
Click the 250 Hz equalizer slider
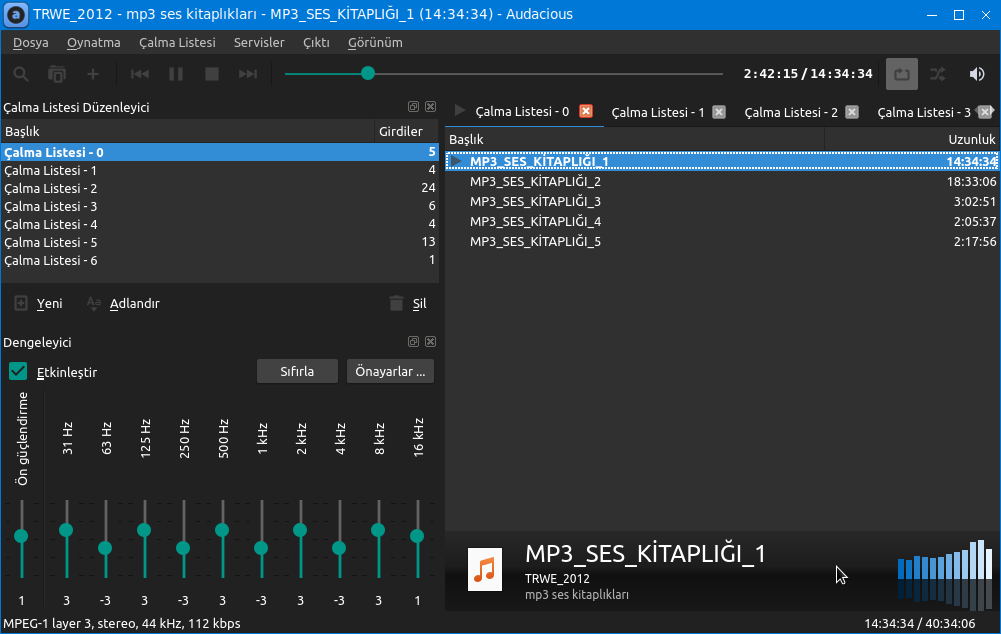183,540
